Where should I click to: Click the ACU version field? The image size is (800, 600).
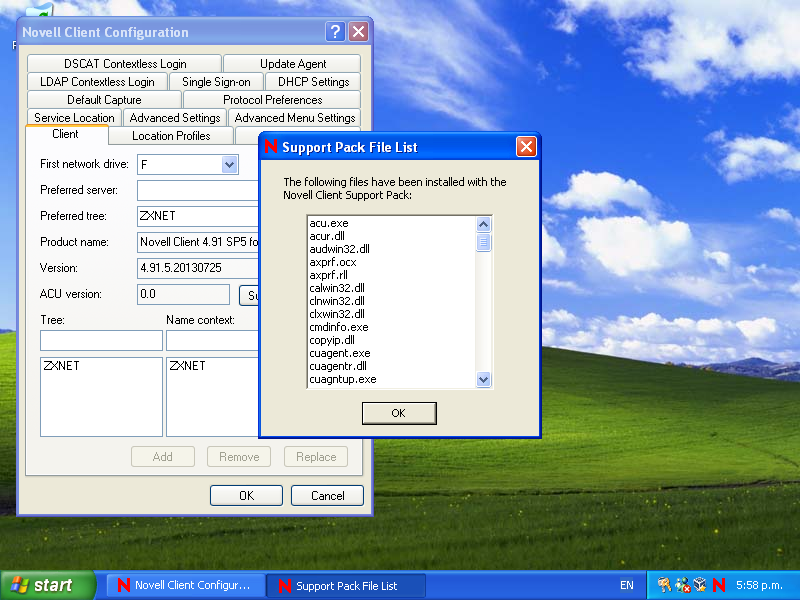(184, 294)
